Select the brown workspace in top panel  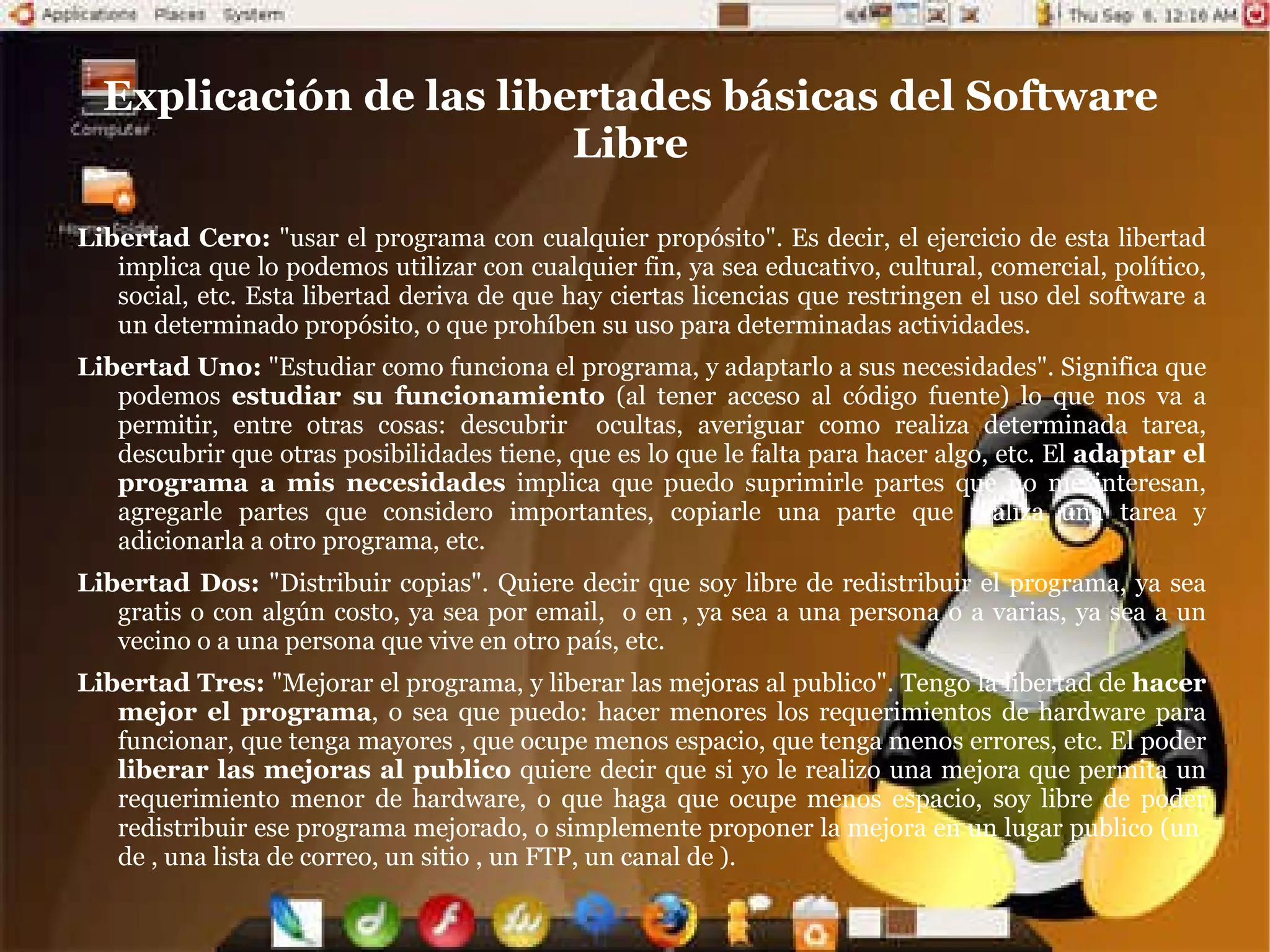734,16
